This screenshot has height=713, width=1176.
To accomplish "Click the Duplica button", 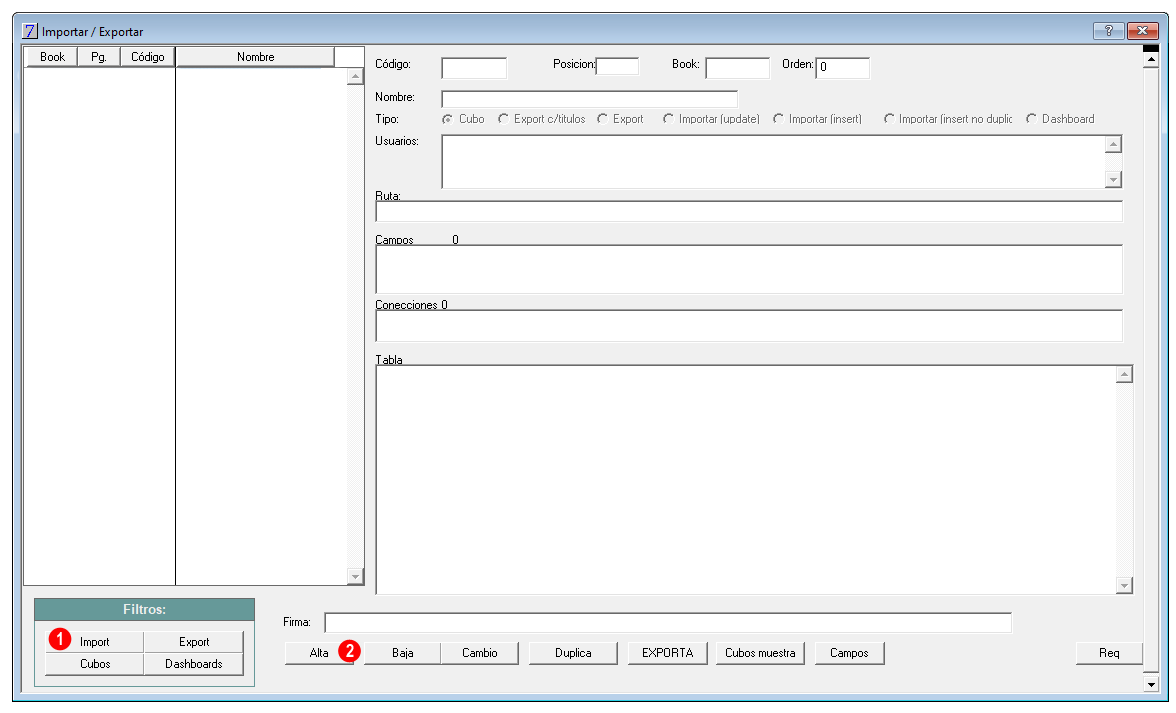I will [573, 653].
